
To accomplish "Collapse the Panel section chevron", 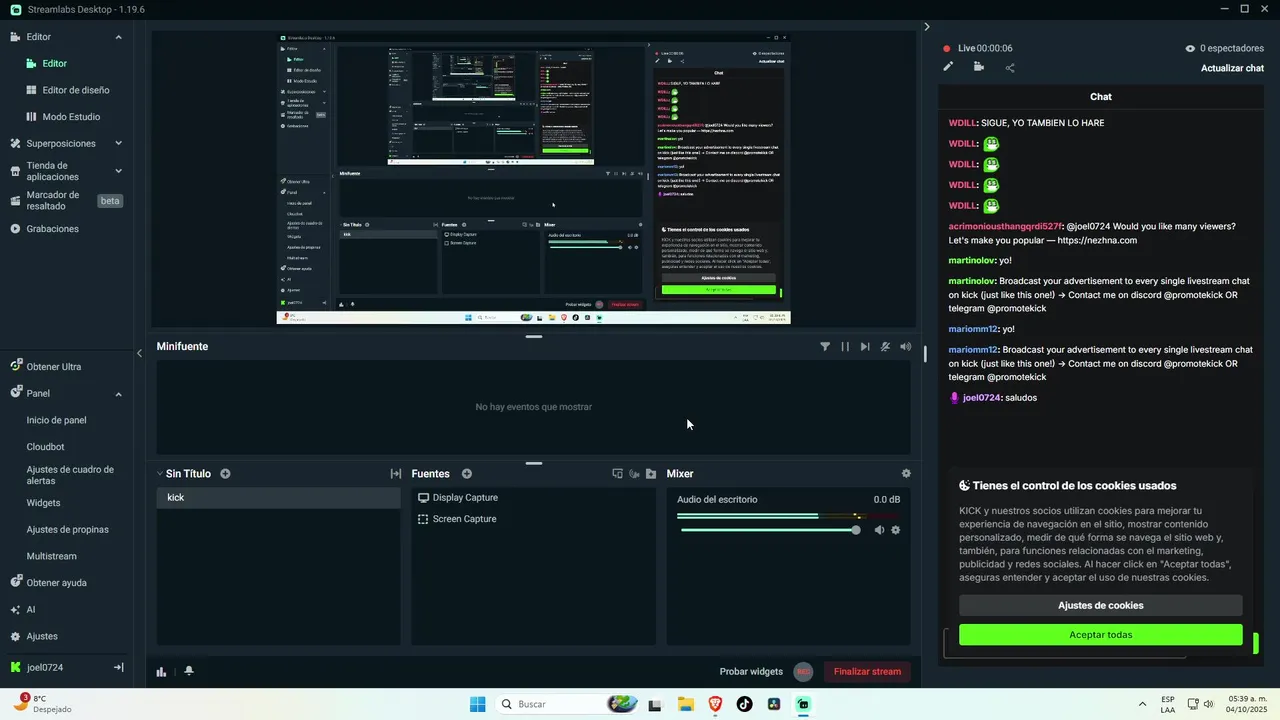I will 118,394.
